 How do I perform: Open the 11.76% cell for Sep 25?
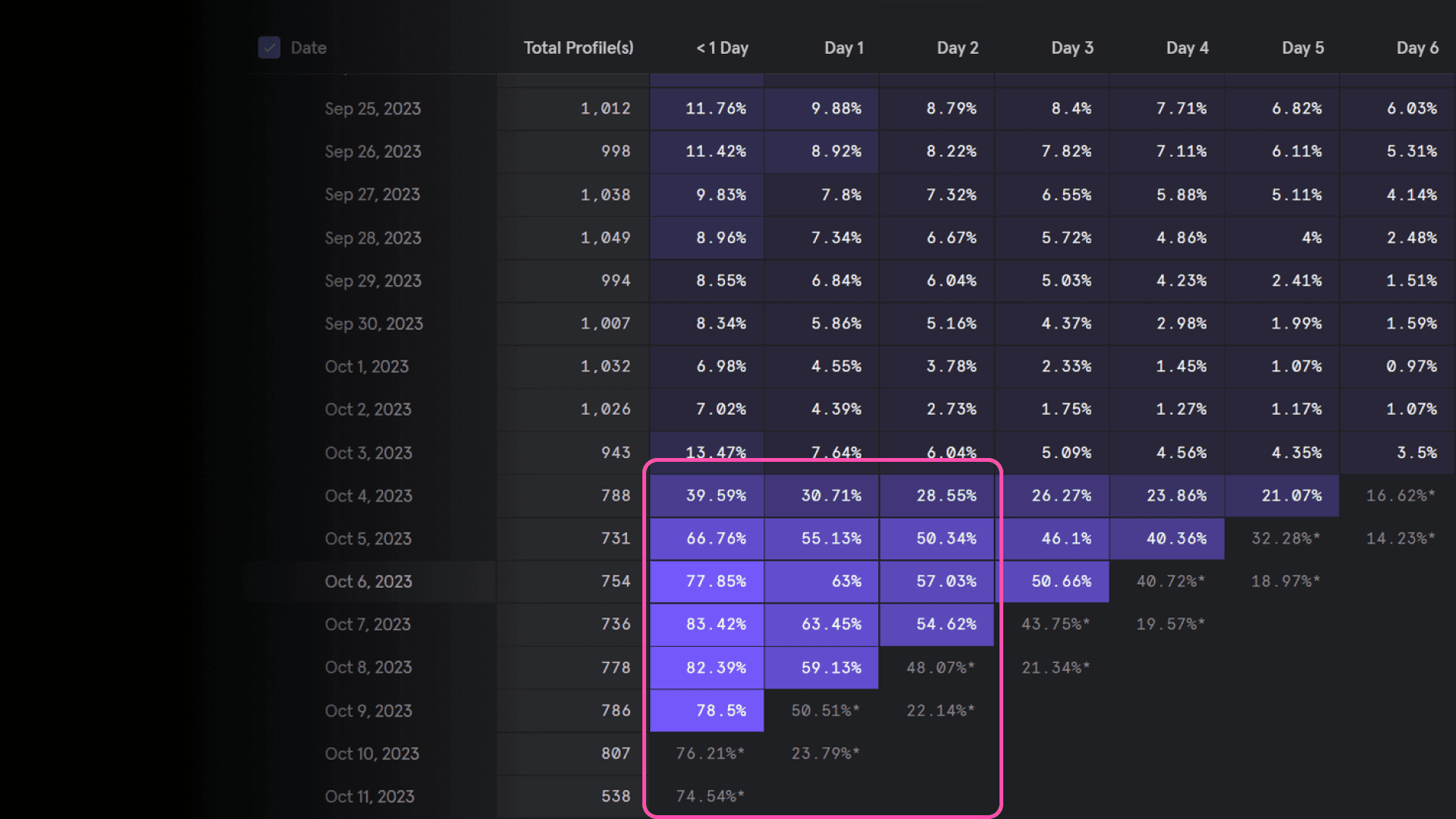(715, 108)
